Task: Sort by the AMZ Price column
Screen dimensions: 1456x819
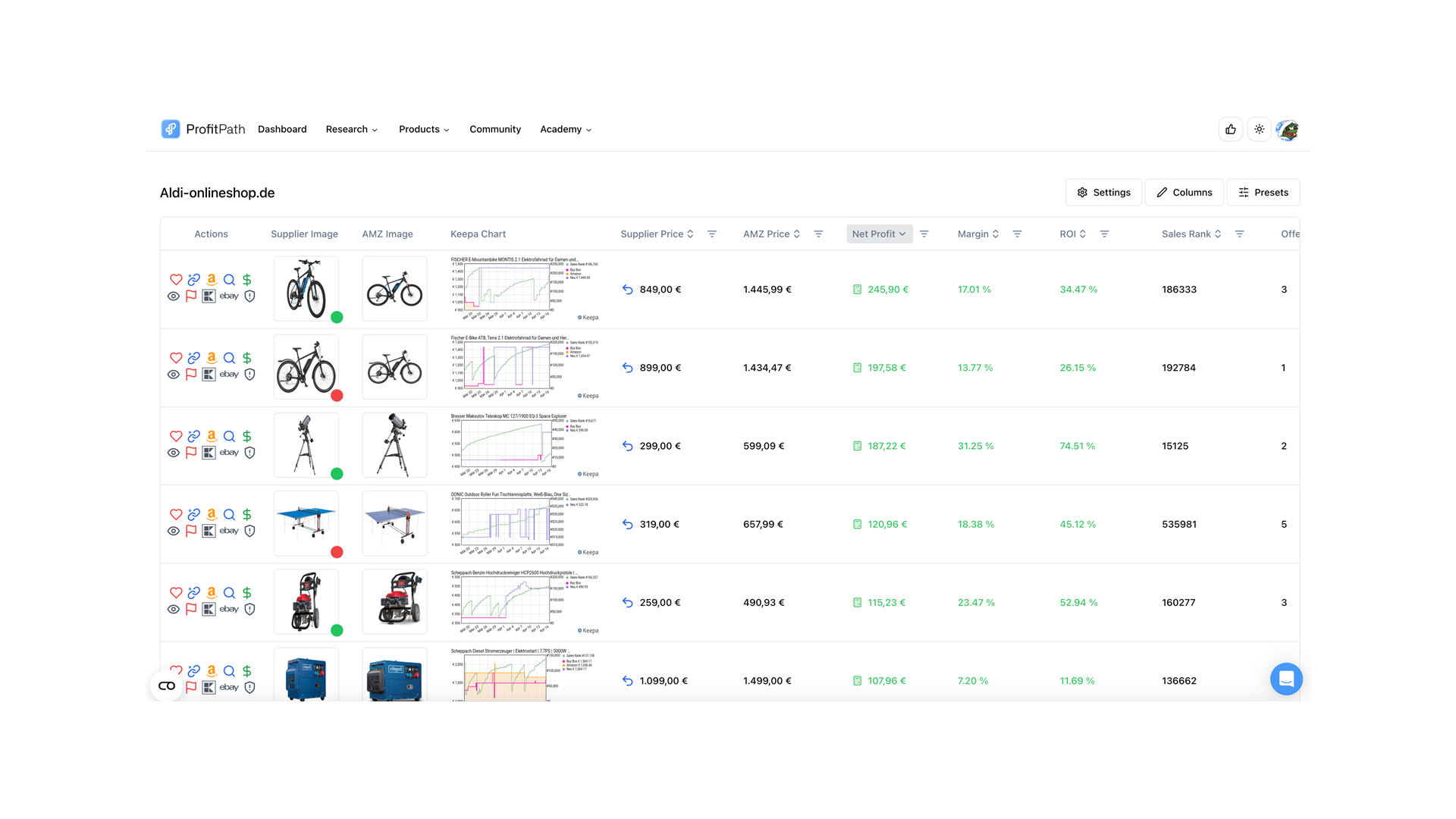Action: (x=771, y=234)
